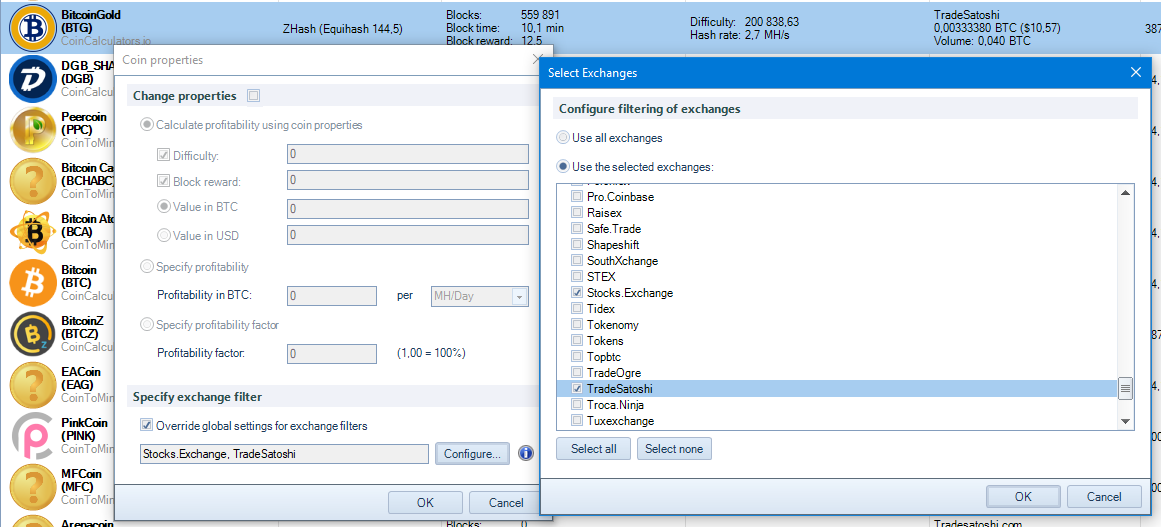Screen dimensions: 1161x527
Task: Check the Raisex exchange checkbox
Action: click(x=576, y=213)
